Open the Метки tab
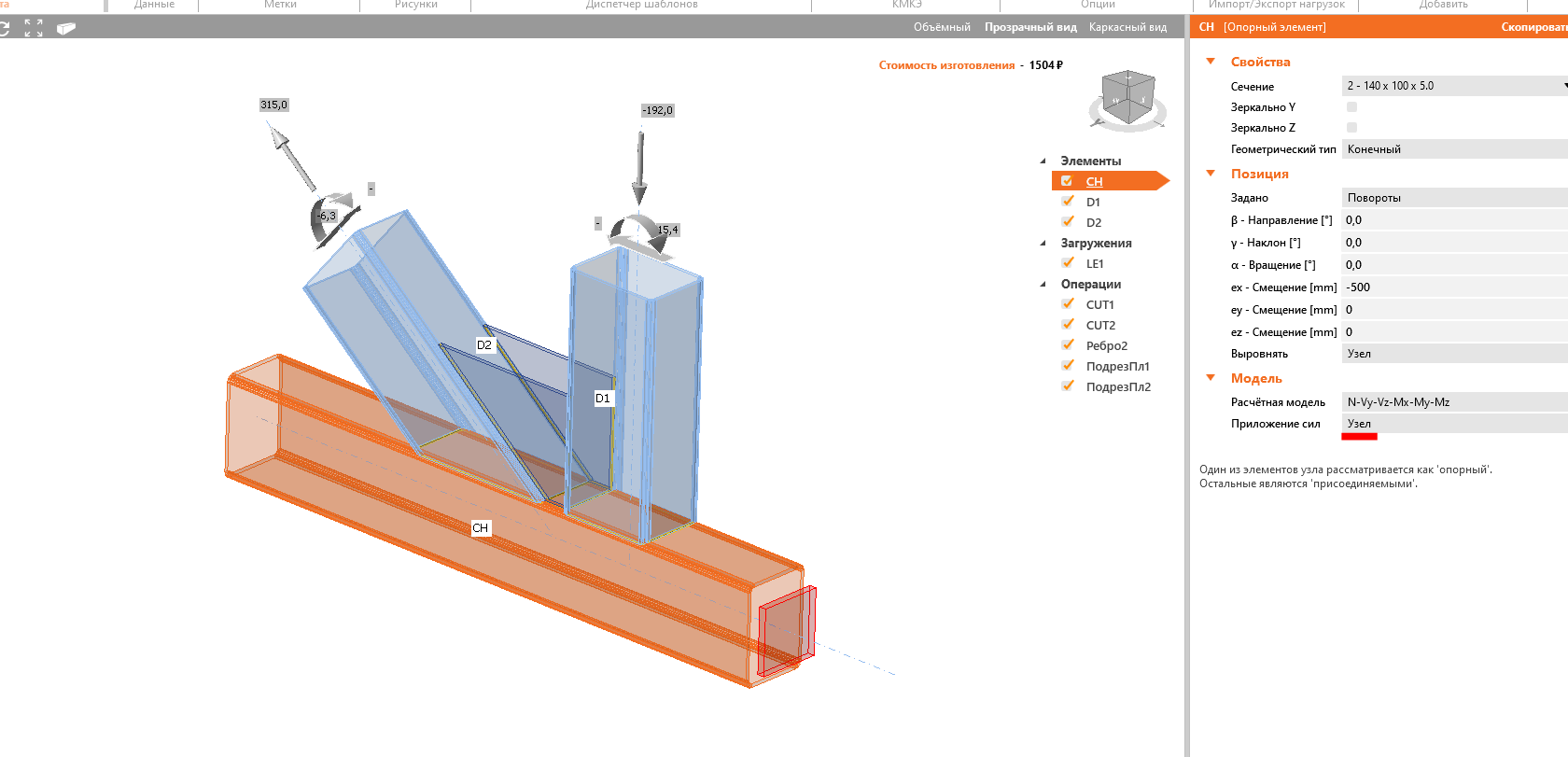The image size is (1568, 757). click(280, 5)
